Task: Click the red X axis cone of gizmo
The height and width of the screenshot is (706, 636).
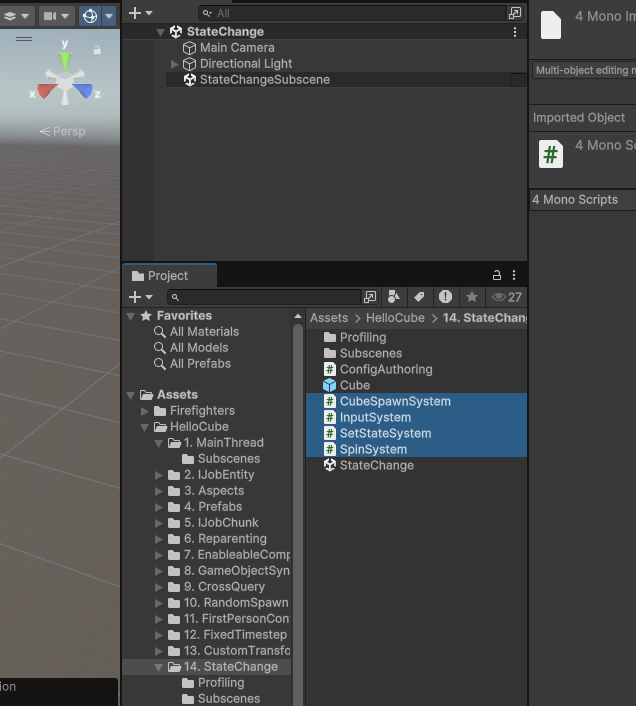Action: (46, 91)
